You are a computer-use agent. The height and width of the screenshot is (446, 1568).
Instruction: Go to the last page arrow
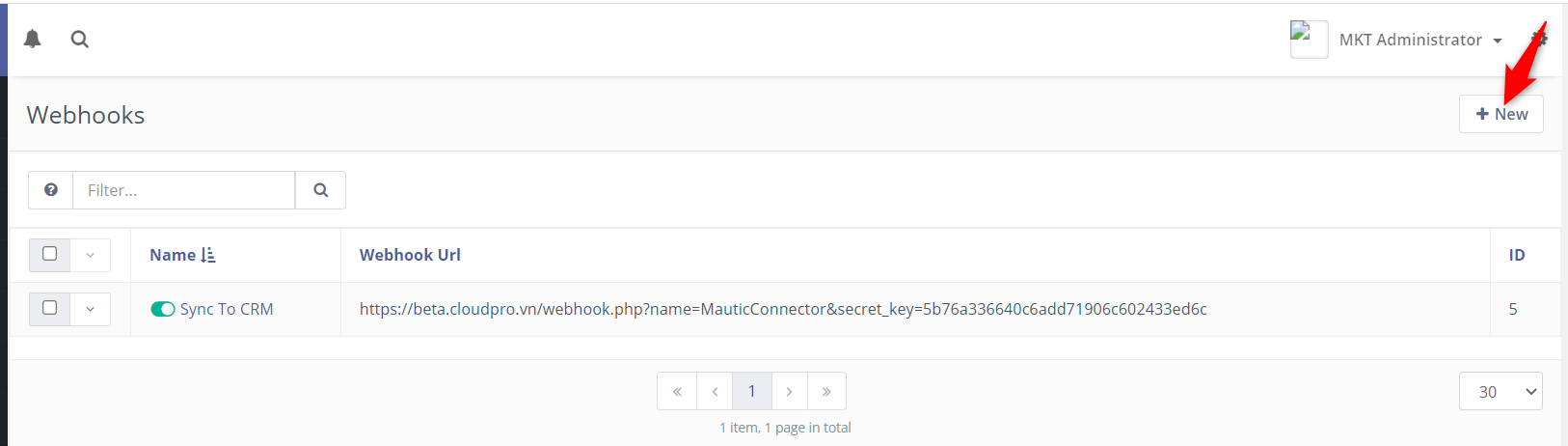point(826,391)
